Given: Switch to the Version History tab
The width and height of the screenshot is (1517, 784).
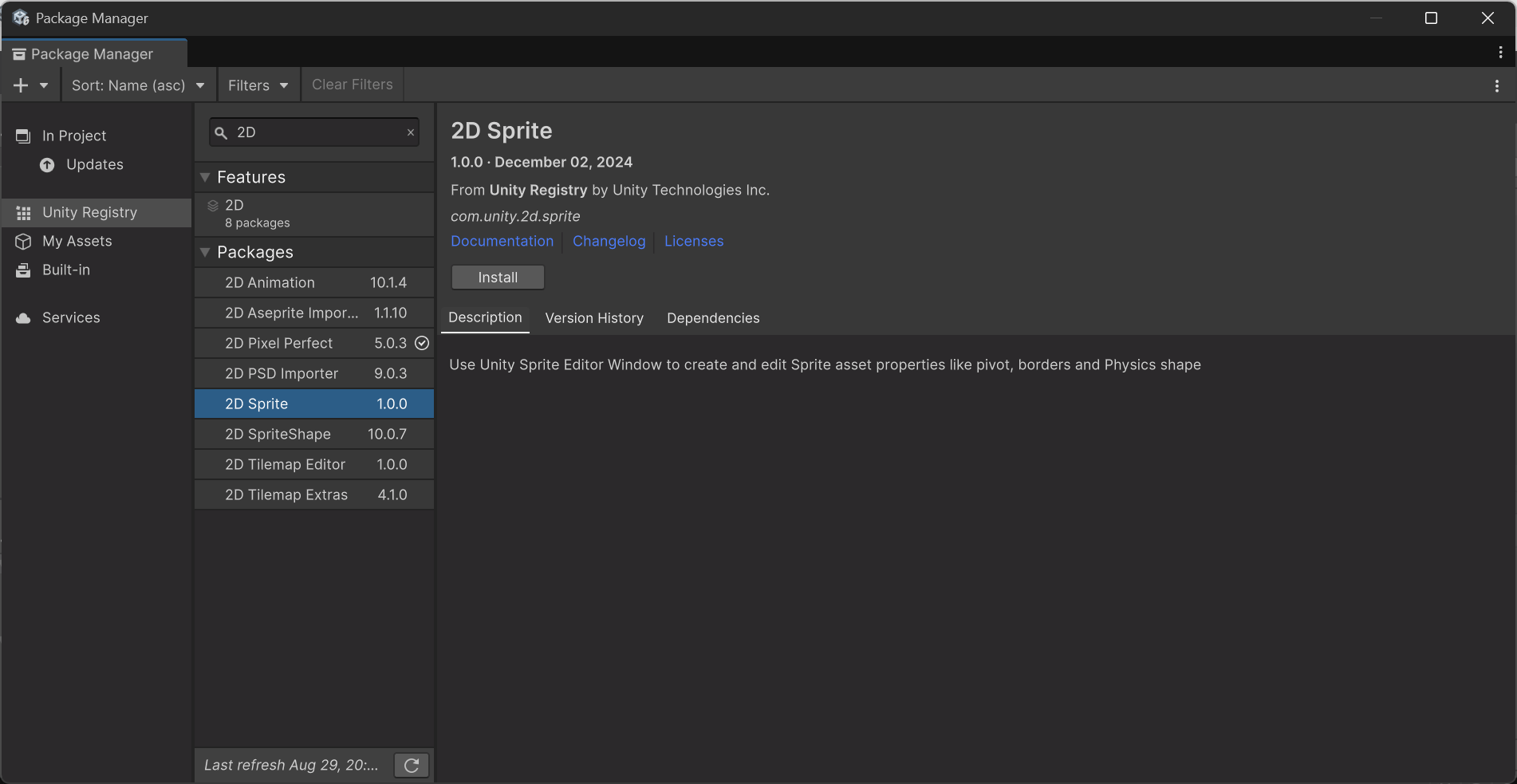Looking at the screenshot, I should point(594,318).
